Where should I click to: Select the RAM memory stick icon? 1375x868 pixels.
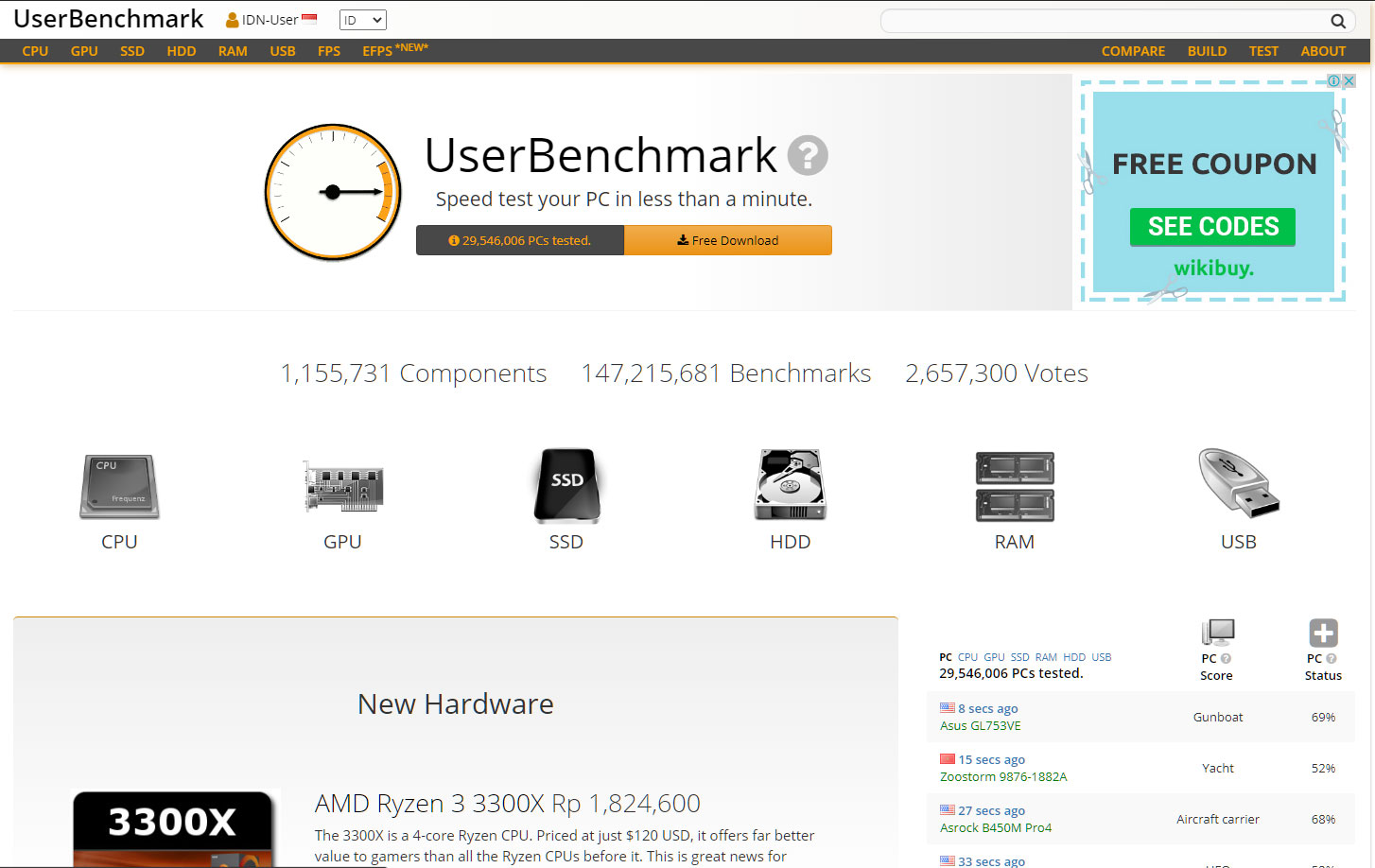[1014, 486]
